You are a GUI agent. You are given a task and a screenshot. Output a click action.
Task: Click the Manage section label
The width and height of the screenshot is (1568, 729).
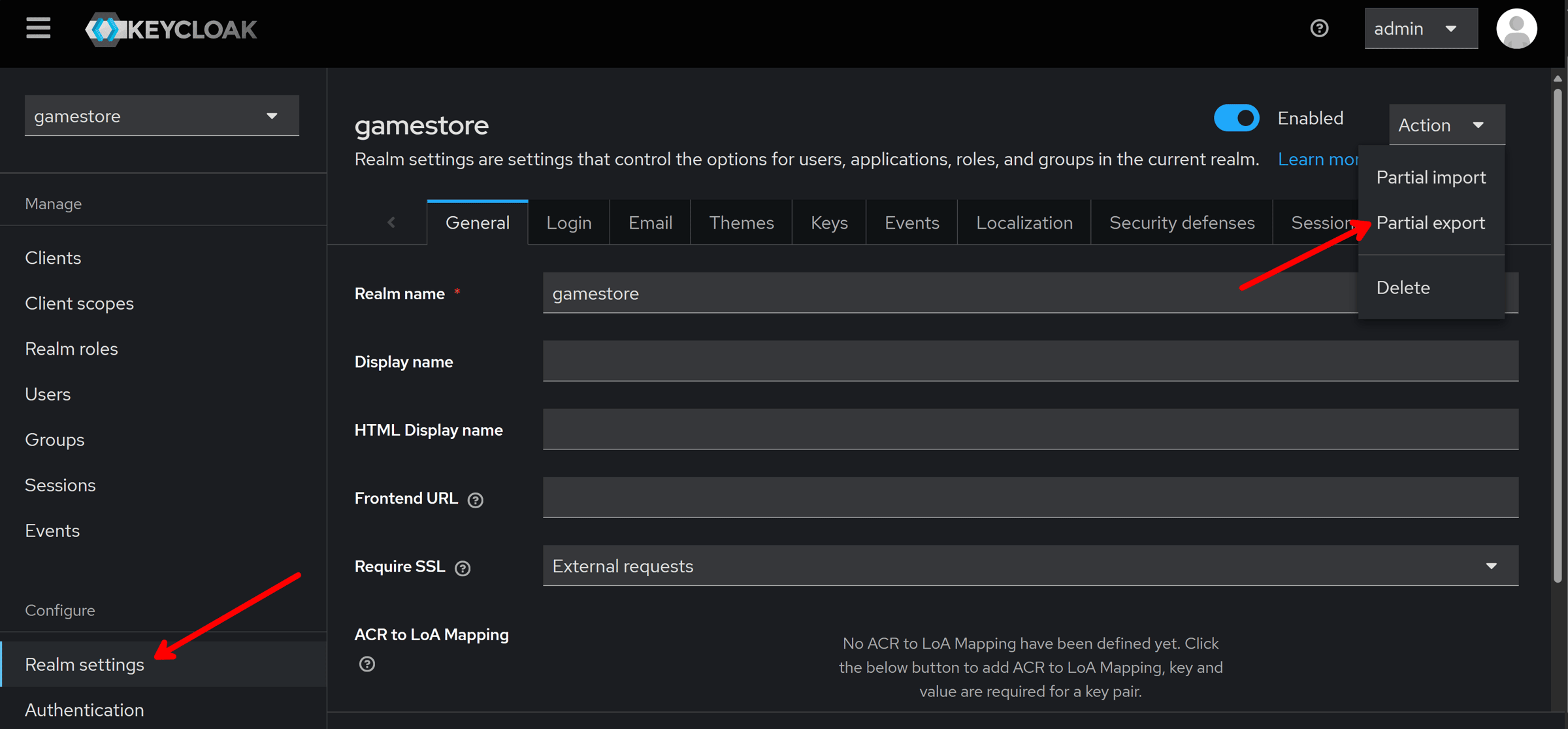[x=53, y=204]
